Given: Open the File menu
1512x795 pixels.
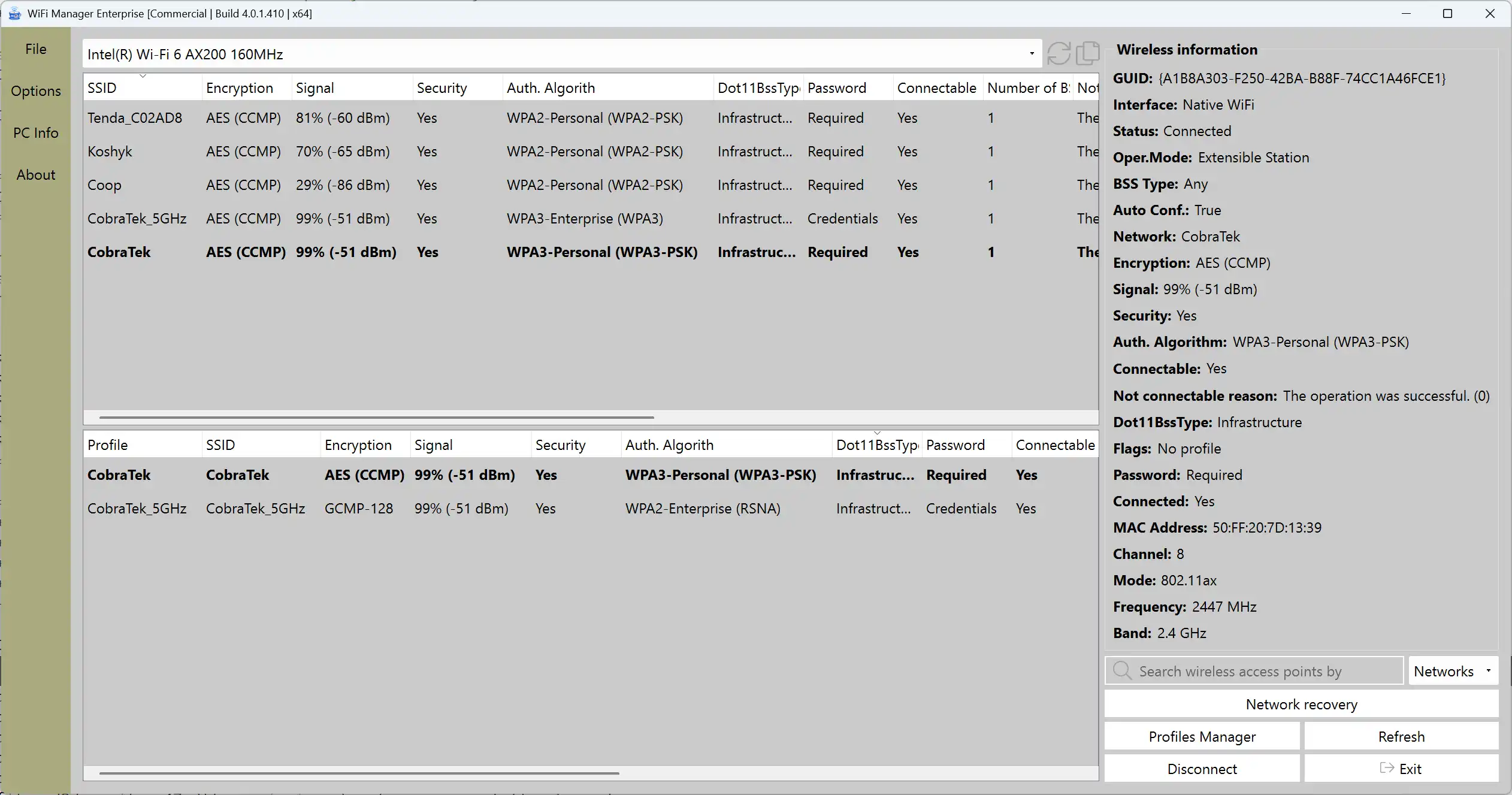Looking at the screenshot, I should click(x=36, y=49).
